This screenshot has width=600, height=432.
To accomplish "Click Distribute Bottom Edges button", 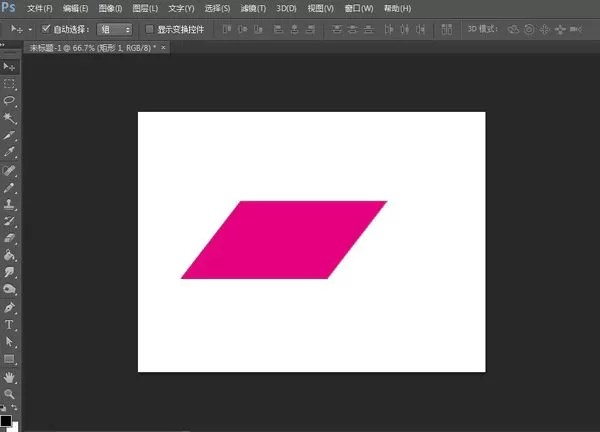I will 368,29.
